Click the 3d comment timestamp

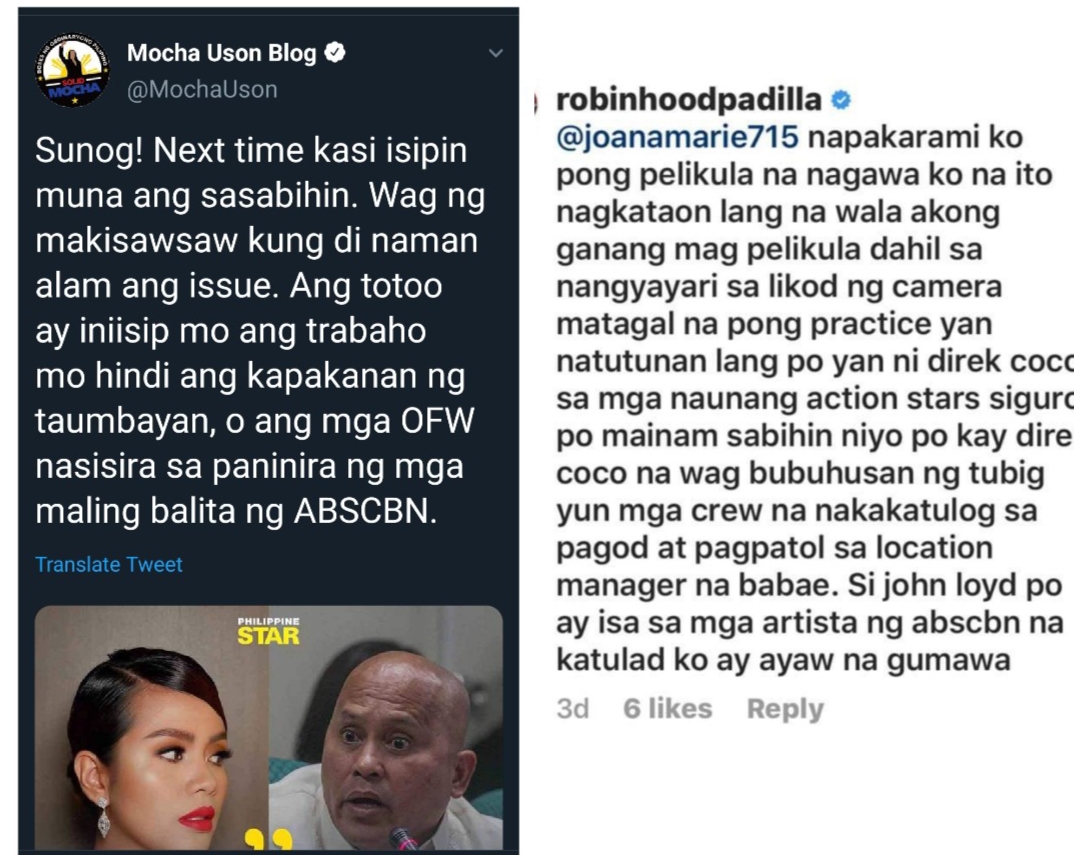[573, 708]
